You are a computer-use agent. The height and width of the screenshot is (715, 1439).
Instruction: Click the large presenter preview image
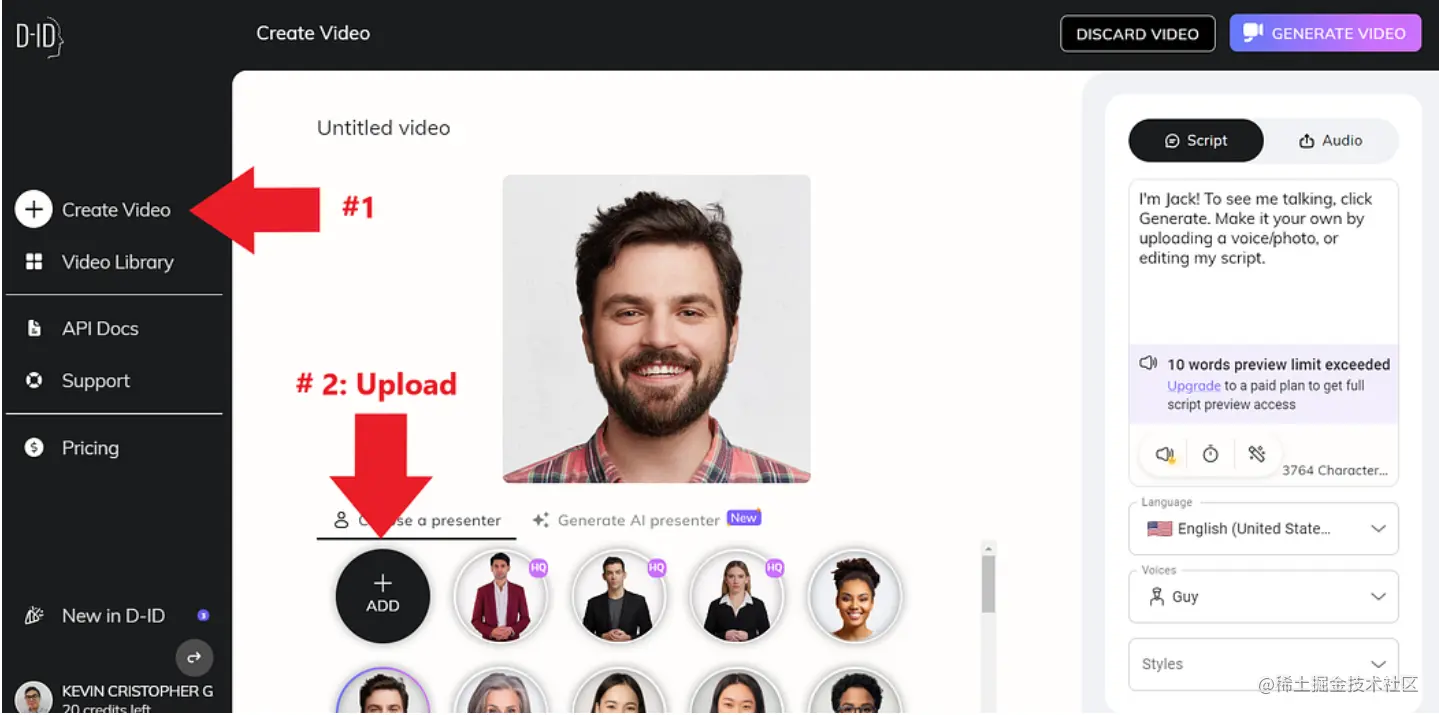click(656, 329)
